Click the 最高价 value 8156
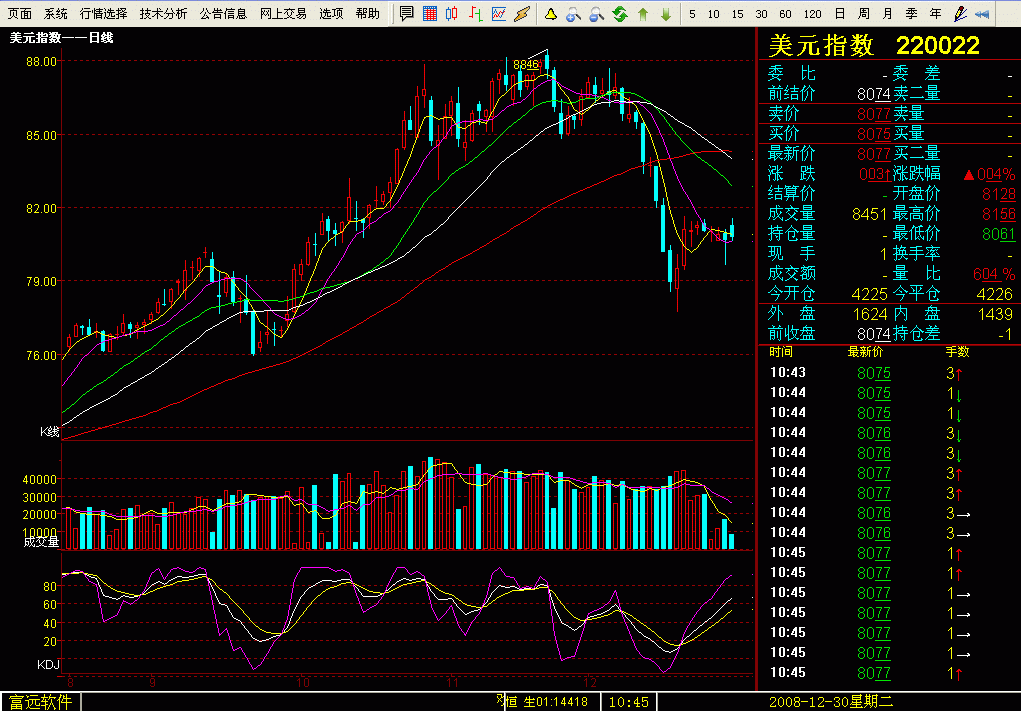The height and width of the screenshot is (711, 1021). (x=998, y=214)
